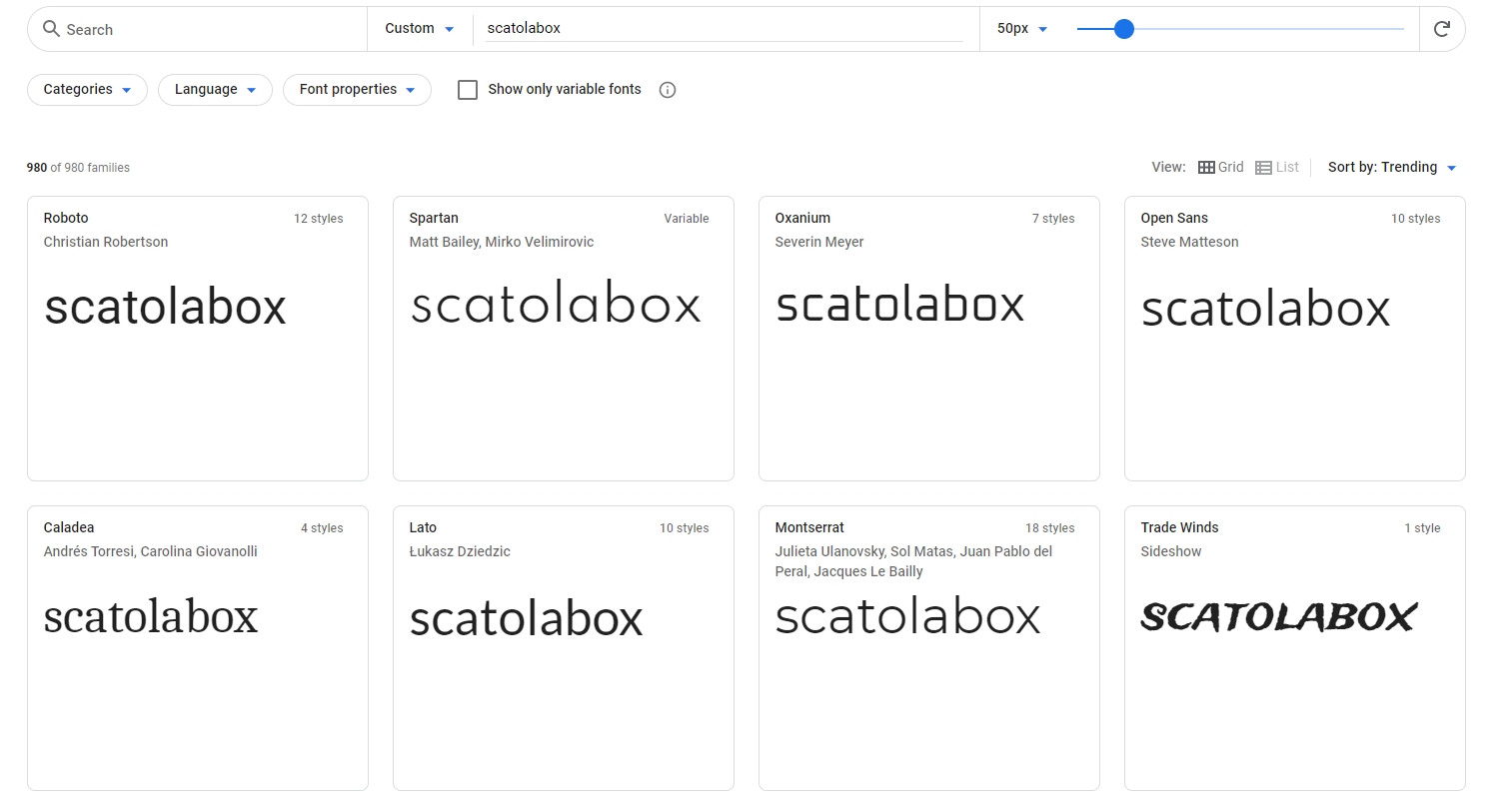Switch to Grid view
Screen dimensions: 1512x810
pos(1220,168)
